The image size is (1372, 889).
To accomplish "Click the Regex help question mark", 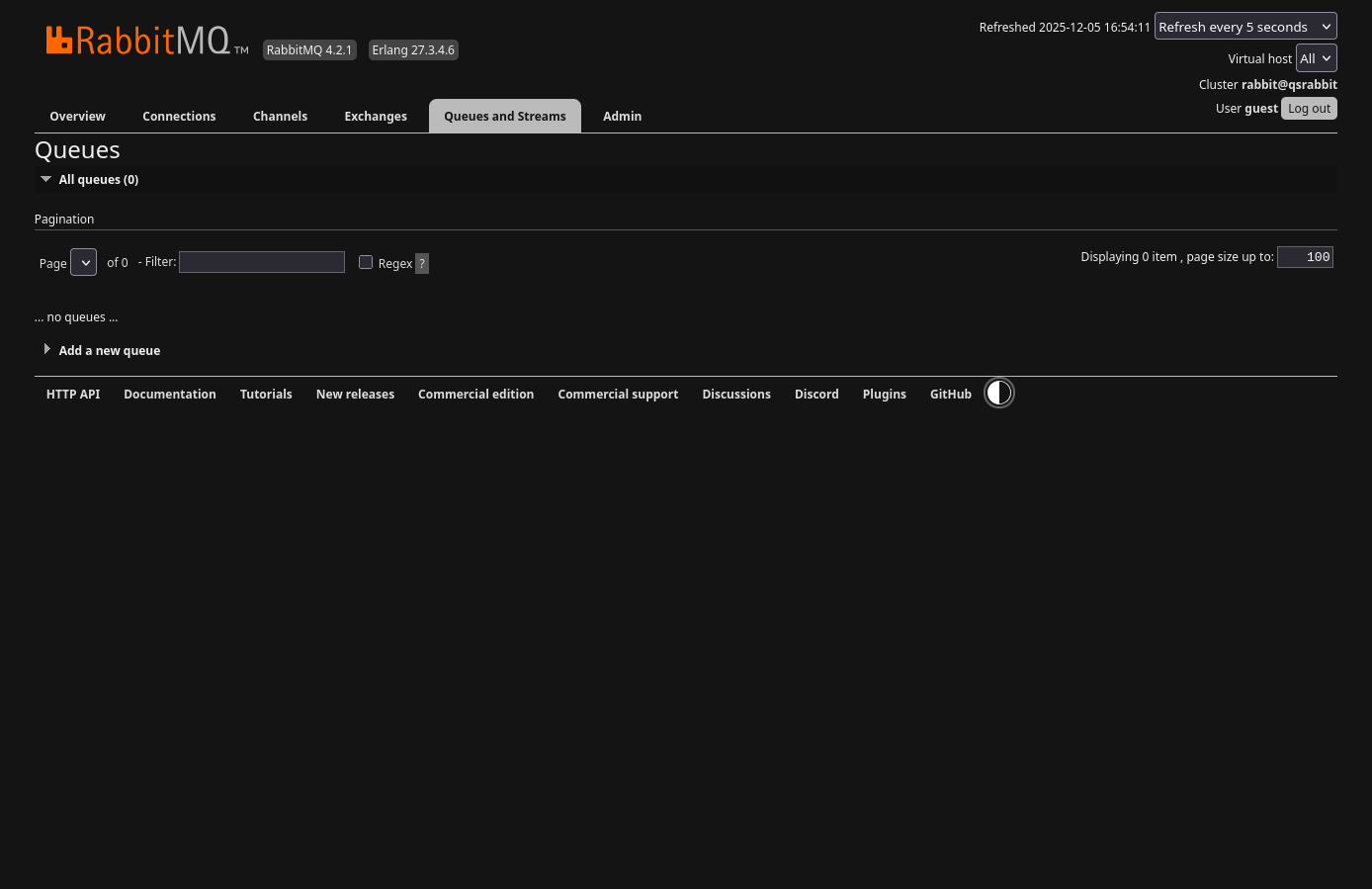I will pos(422,263).
